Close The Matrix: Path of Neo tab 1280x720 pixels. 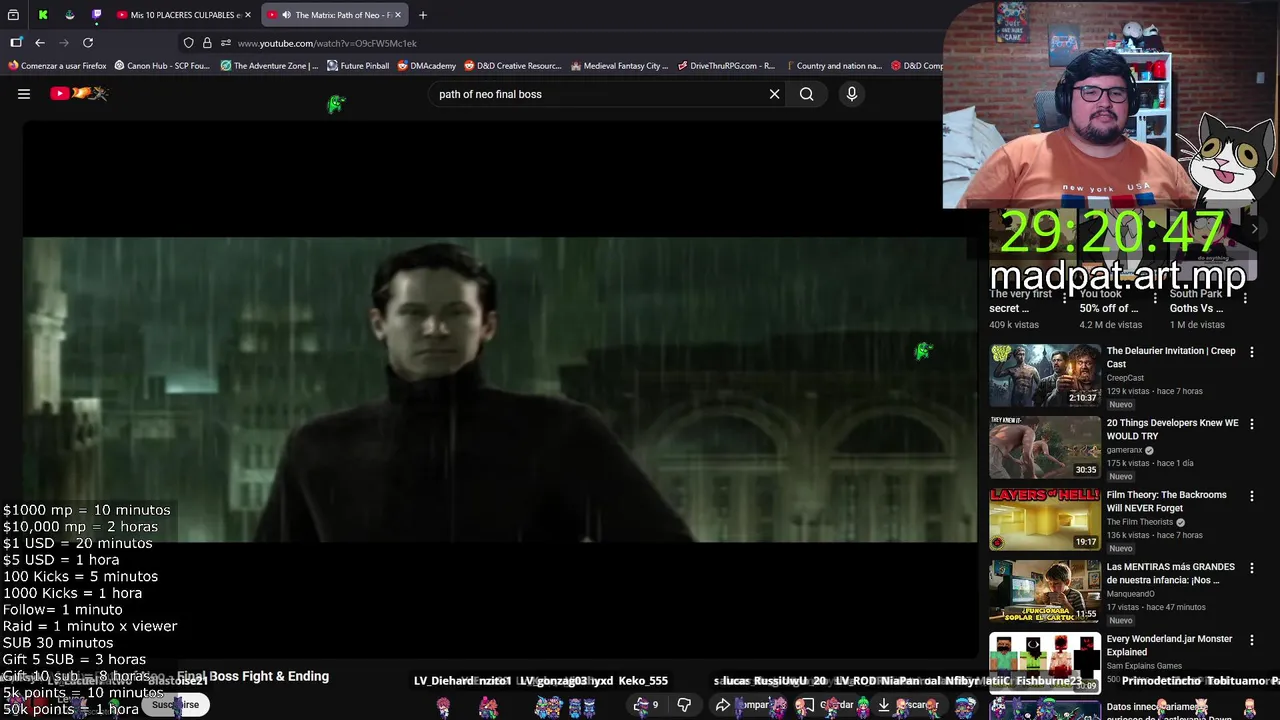coord(398,15)
